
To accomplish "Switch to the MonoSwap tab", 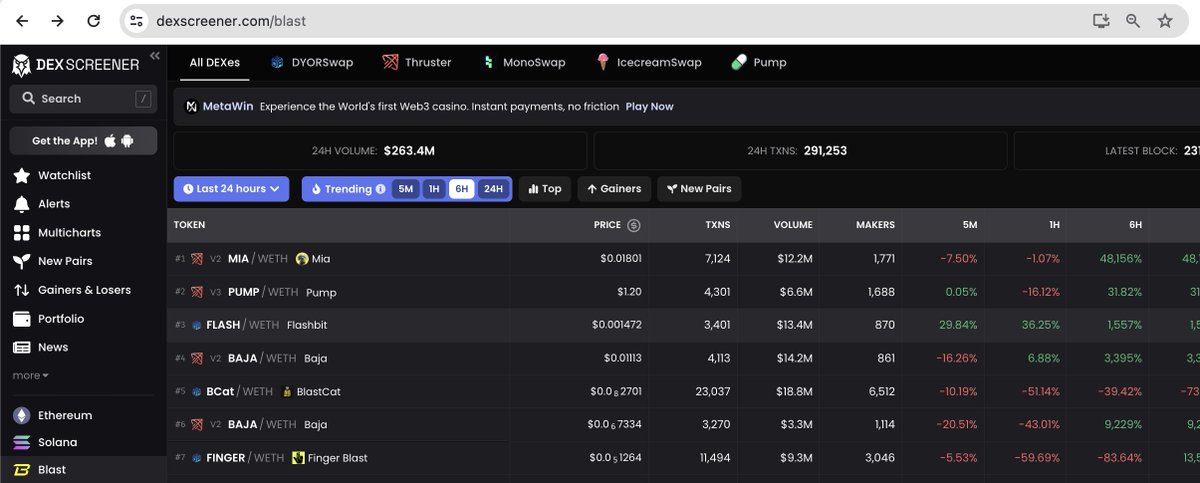I will (525, 62).
